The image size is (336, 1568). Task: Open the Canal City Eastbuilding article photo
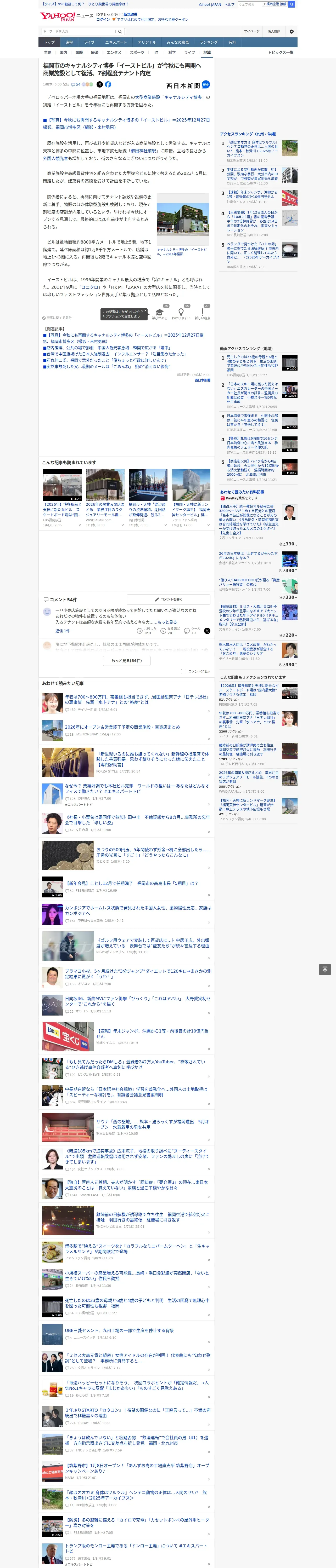point(183,220)
